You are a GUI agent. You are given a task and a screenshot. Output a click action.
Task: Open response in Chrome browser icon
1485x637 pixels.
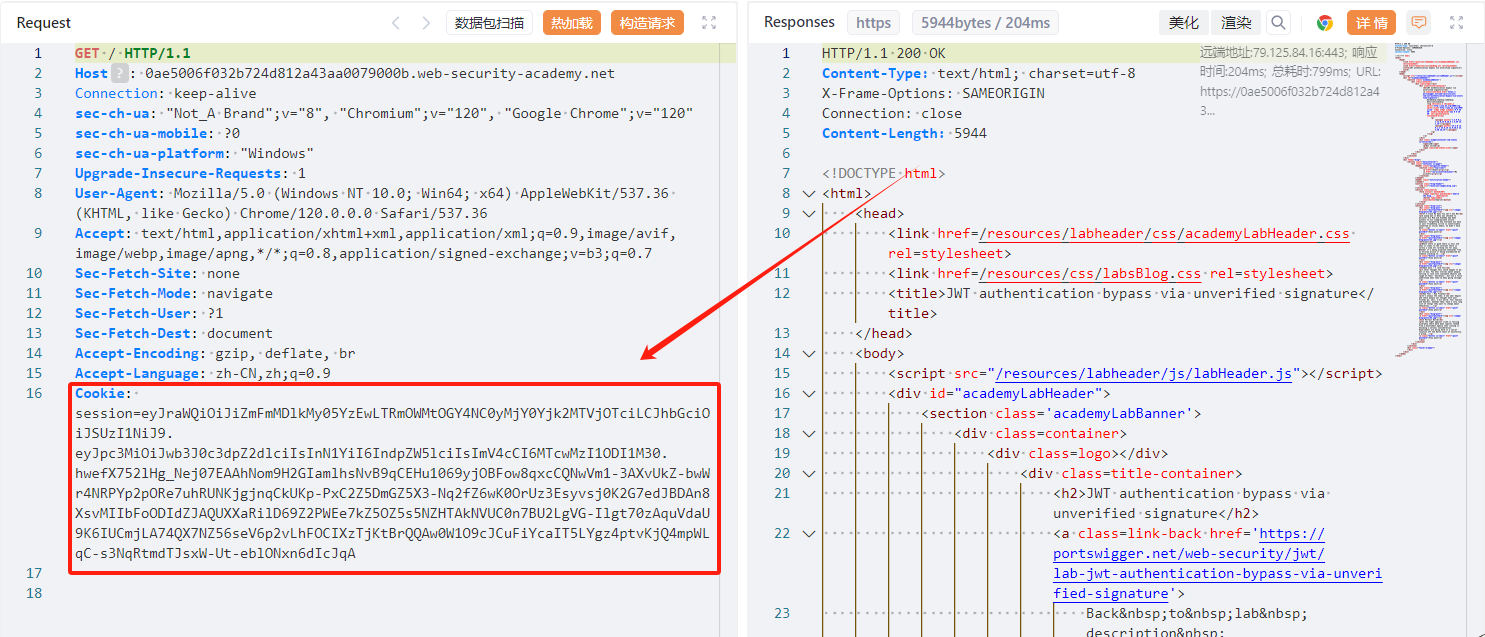[x=1325, y=23]
